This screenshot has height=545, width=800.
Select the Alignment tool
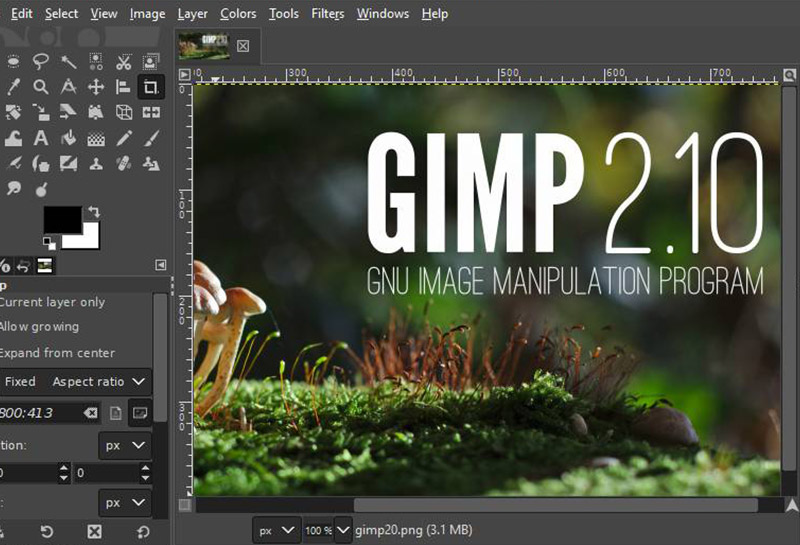123,87
